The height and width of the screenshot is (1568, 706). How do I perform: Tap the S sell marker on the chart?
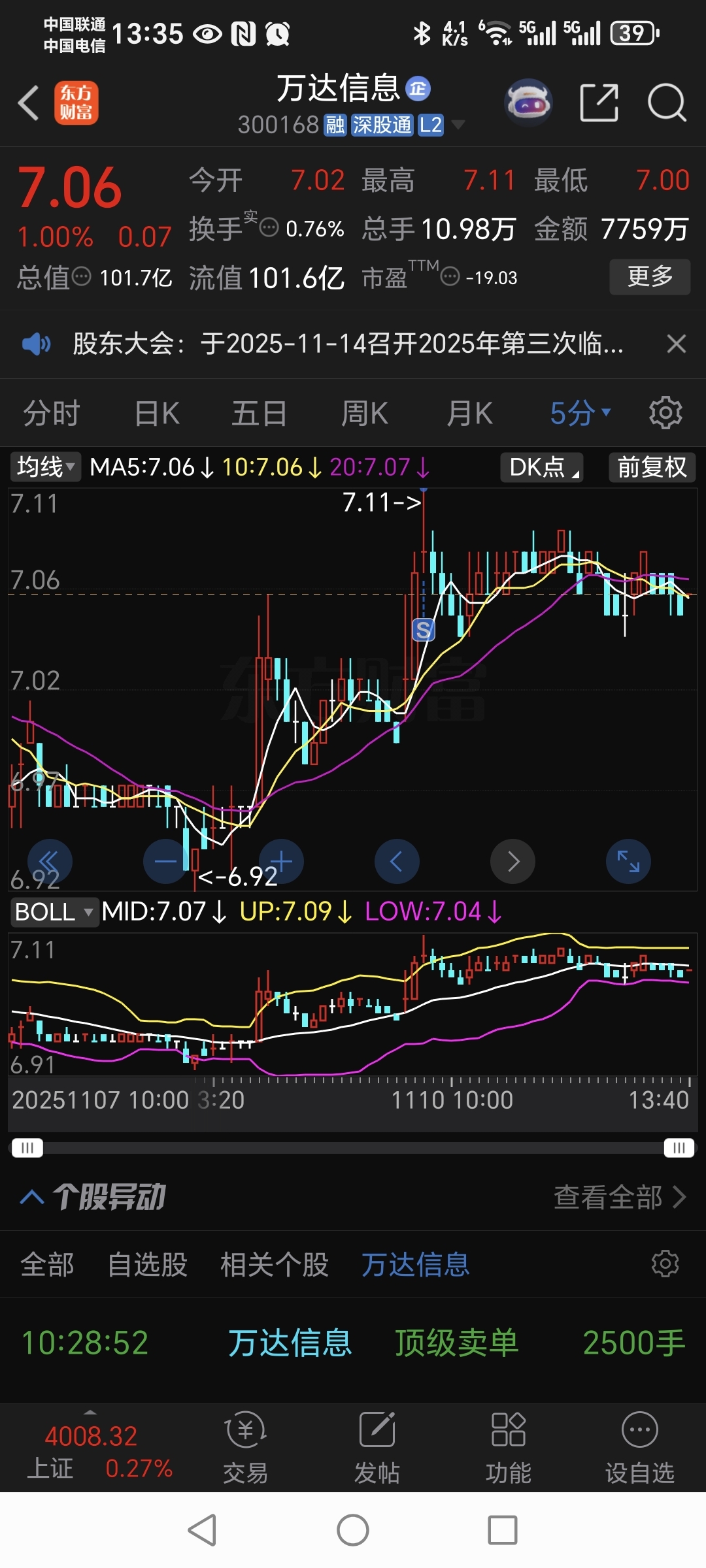click(424, 630)
